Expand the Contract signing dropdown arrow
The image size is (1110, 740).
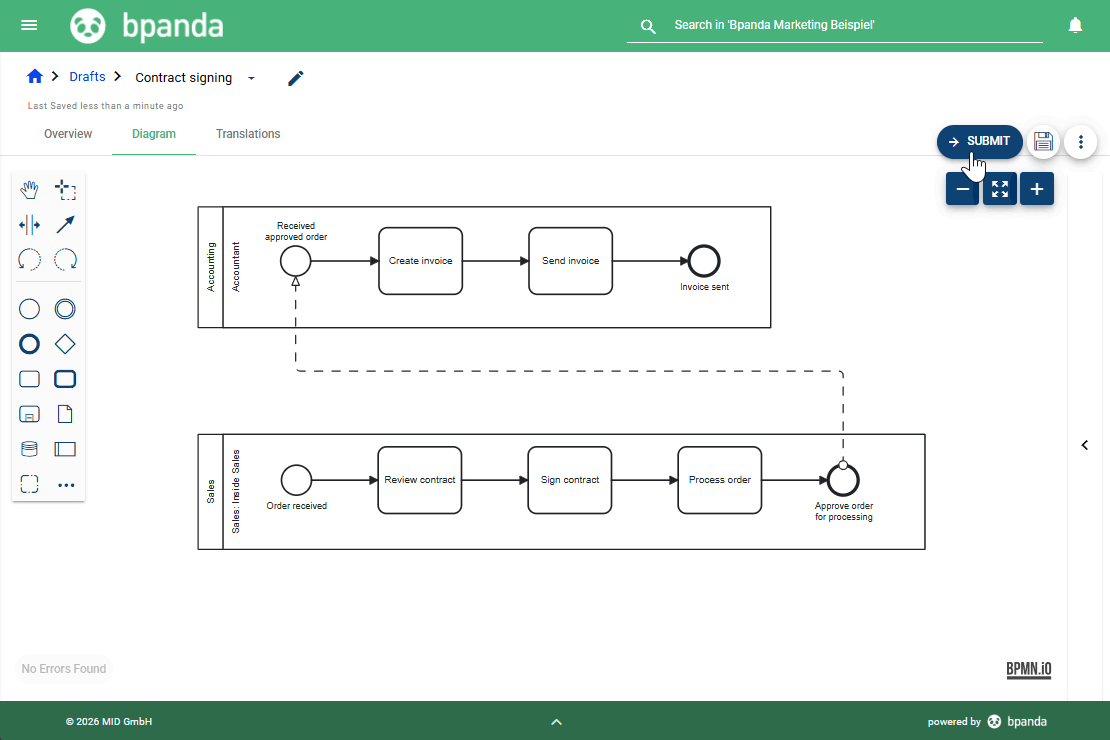pyautogui.click(x=251, y=78)
